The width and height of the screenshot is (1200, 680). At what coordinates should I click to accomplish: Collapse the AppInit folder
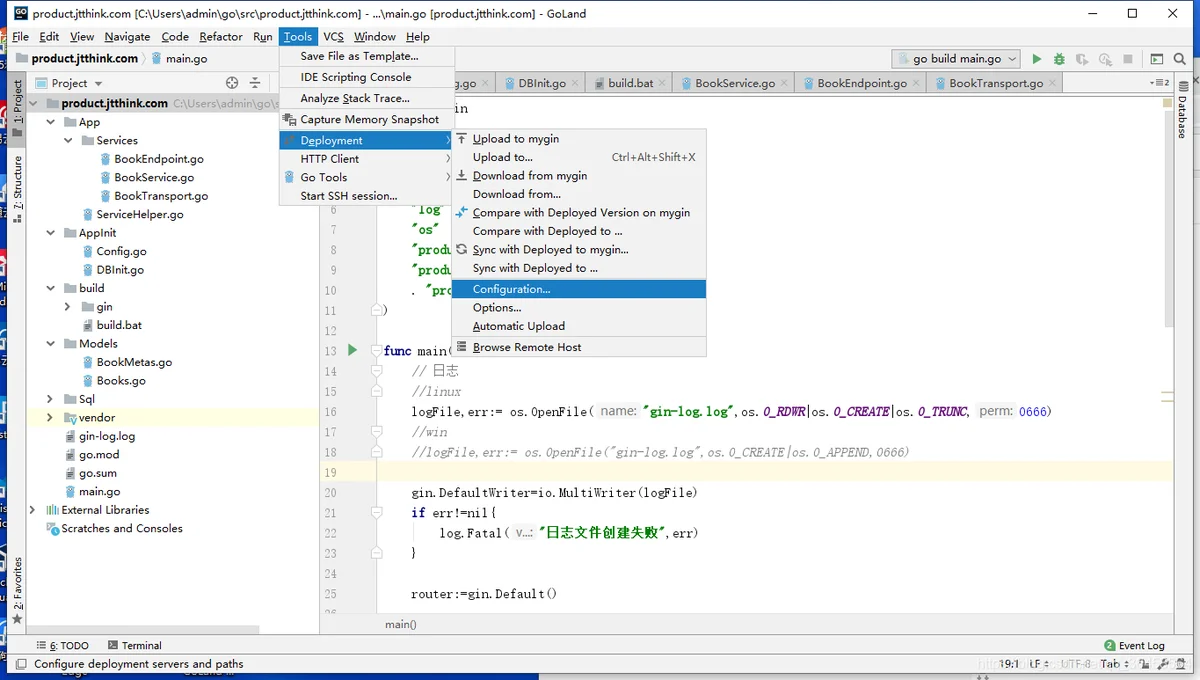pyautogui.click(x=51, y=233)
